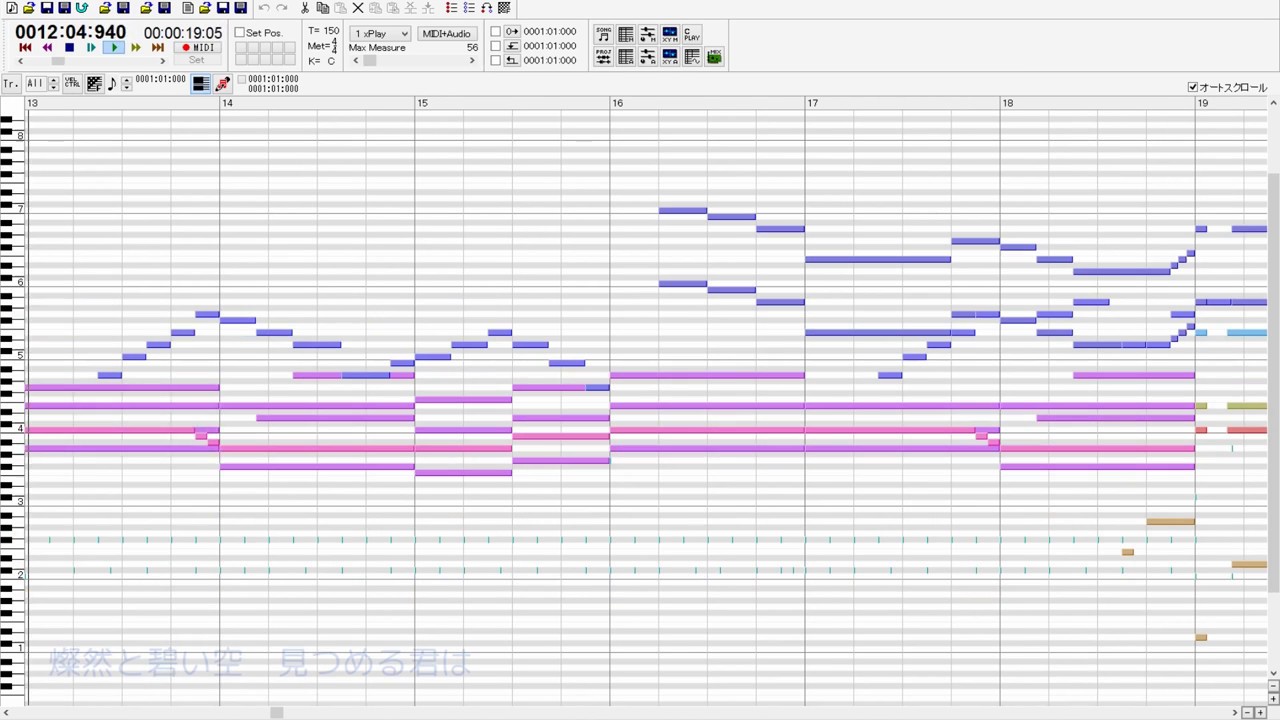
Task: Click the C PLAY icon
Action: [692, 35]
